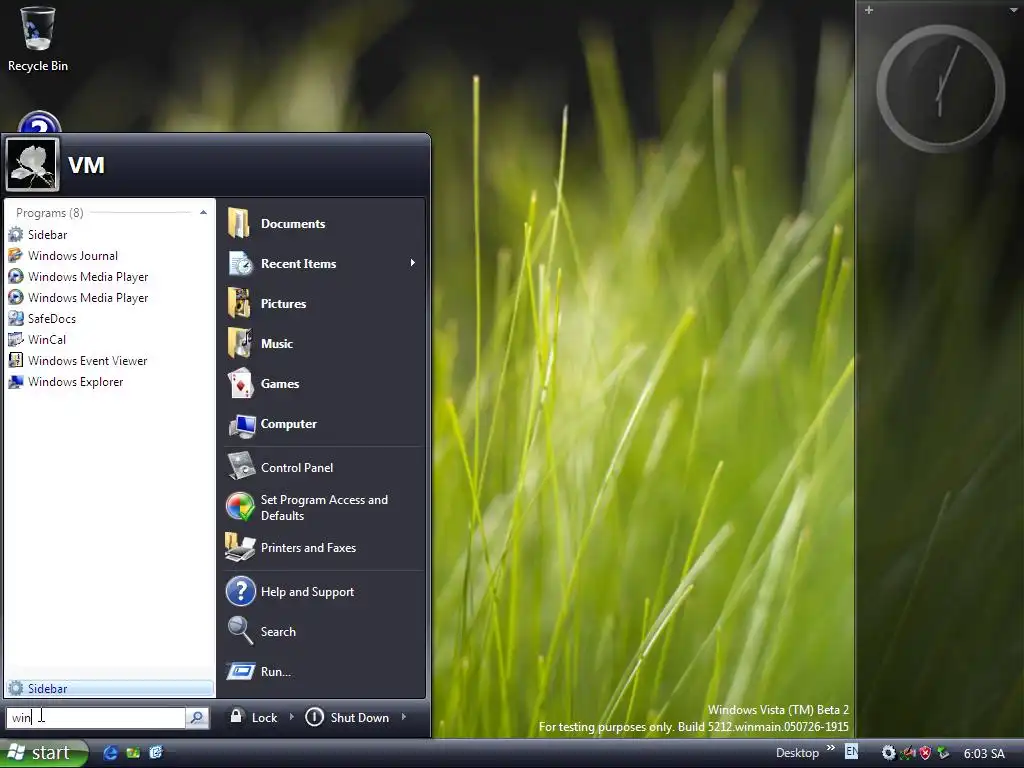Click the middle Quick Launch icon

[x=133, y=753]
